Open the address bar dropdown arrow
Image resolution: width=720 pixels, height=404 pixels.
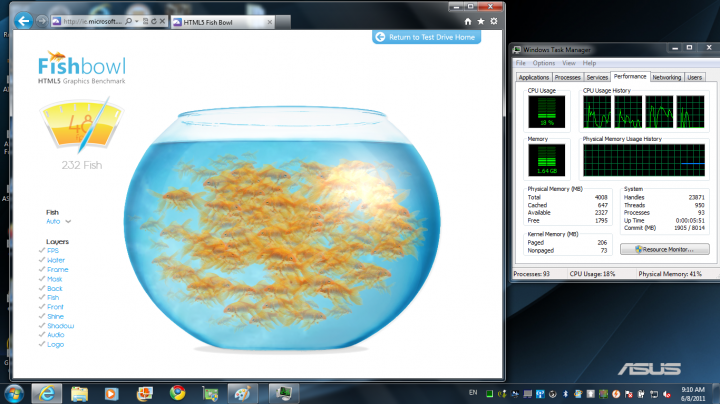[137, 21]
